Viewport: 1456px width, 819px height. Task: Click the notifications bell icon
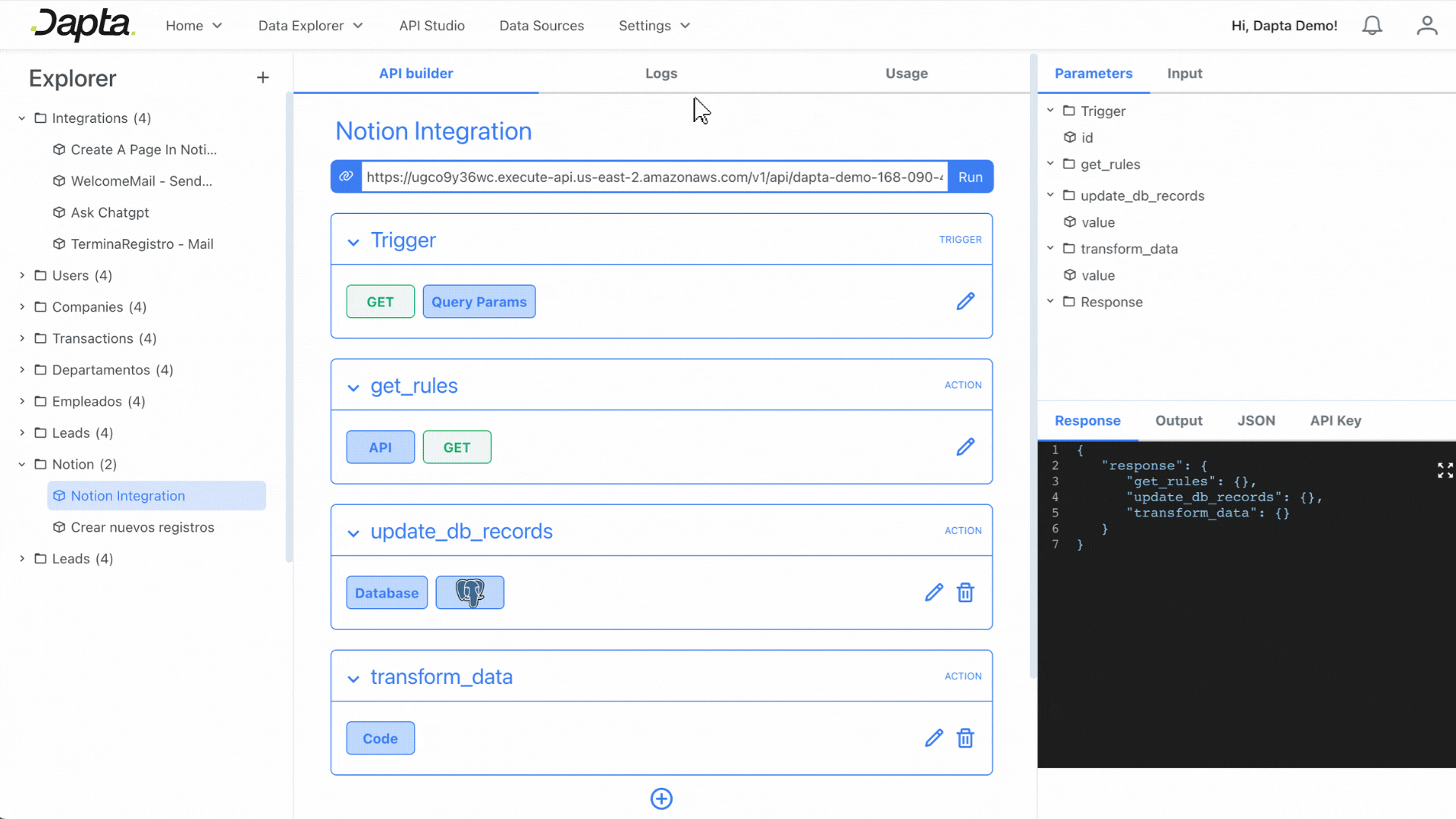pos(1372,26)
